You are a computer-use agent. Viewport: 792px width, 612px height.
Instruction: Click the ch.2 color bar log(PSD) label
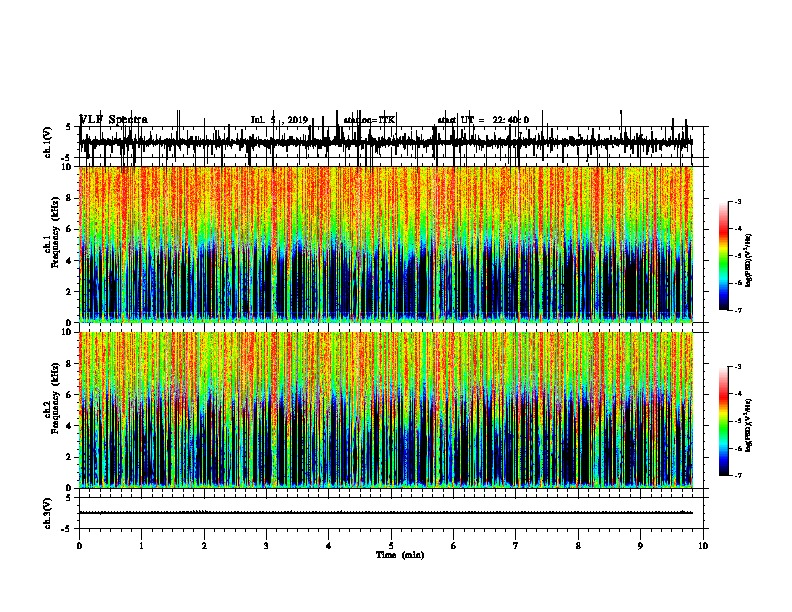(x=749, y=425)
